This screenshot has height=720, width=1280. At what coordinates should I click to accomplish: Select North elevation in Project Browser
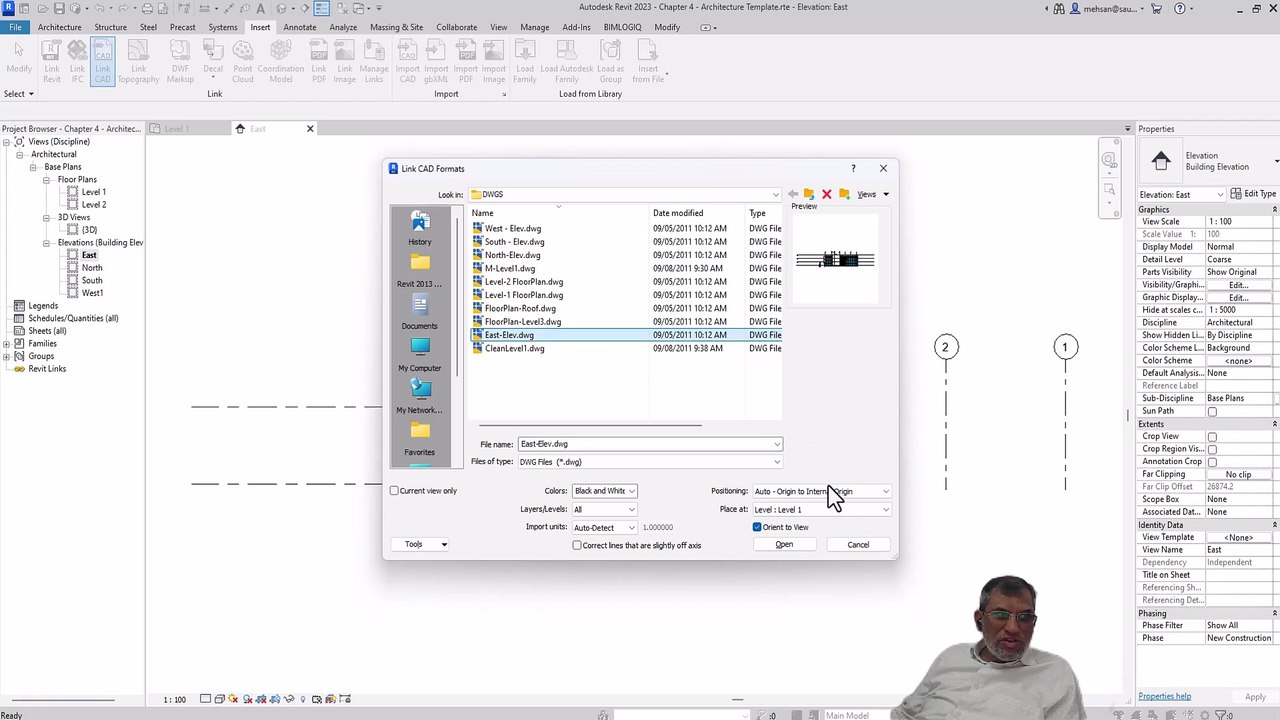(92, 268)
